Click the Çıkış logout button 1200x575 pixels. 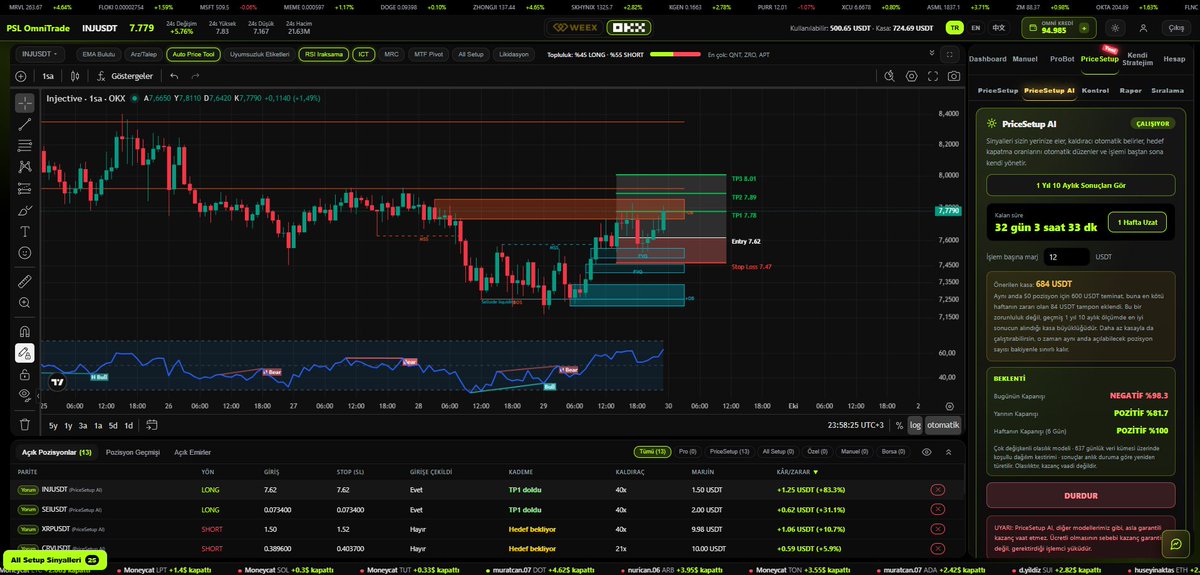tap(1177, 28)
